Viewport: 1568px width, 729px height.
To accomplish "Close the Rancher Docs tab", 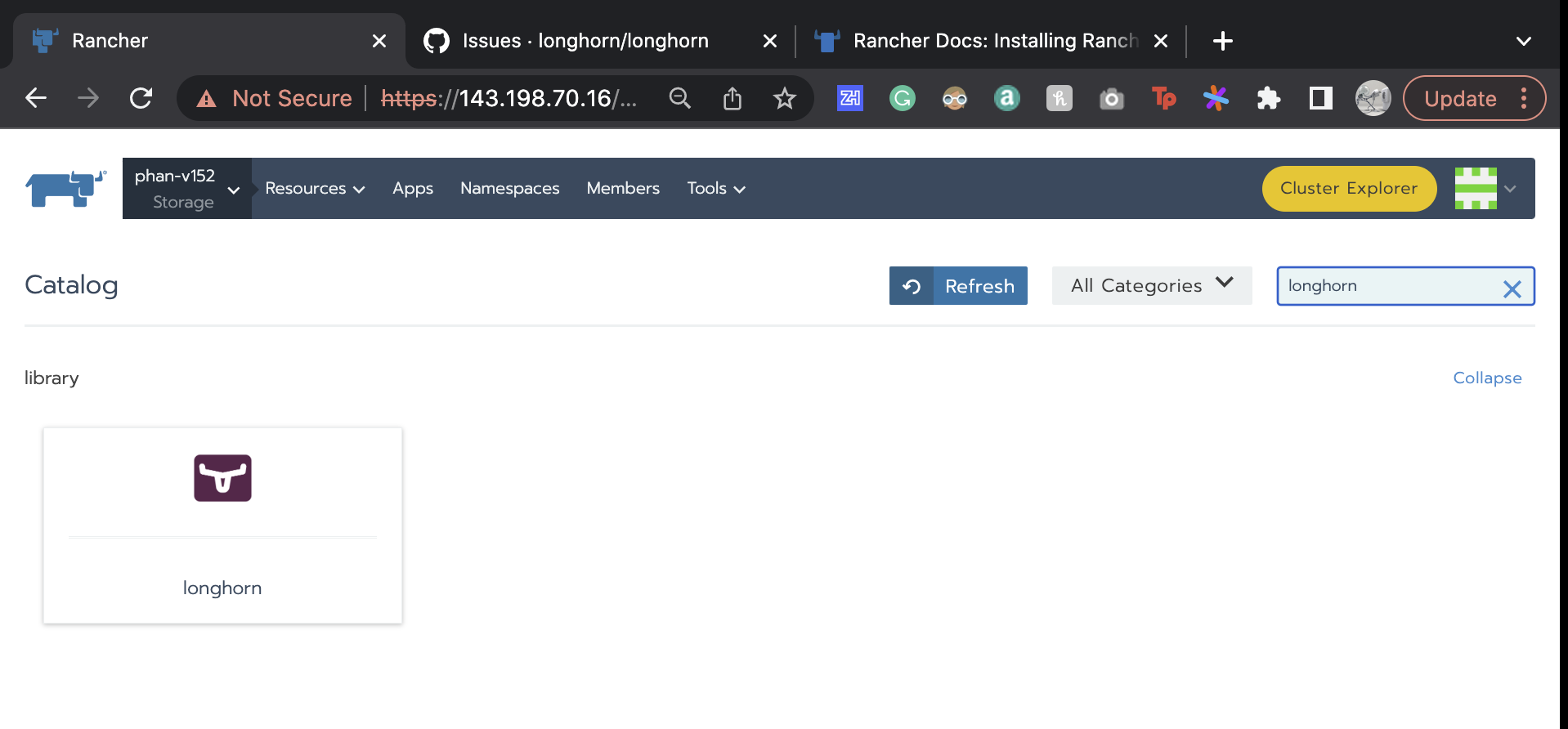I will pyautogui.click(x=1161, y=41).
